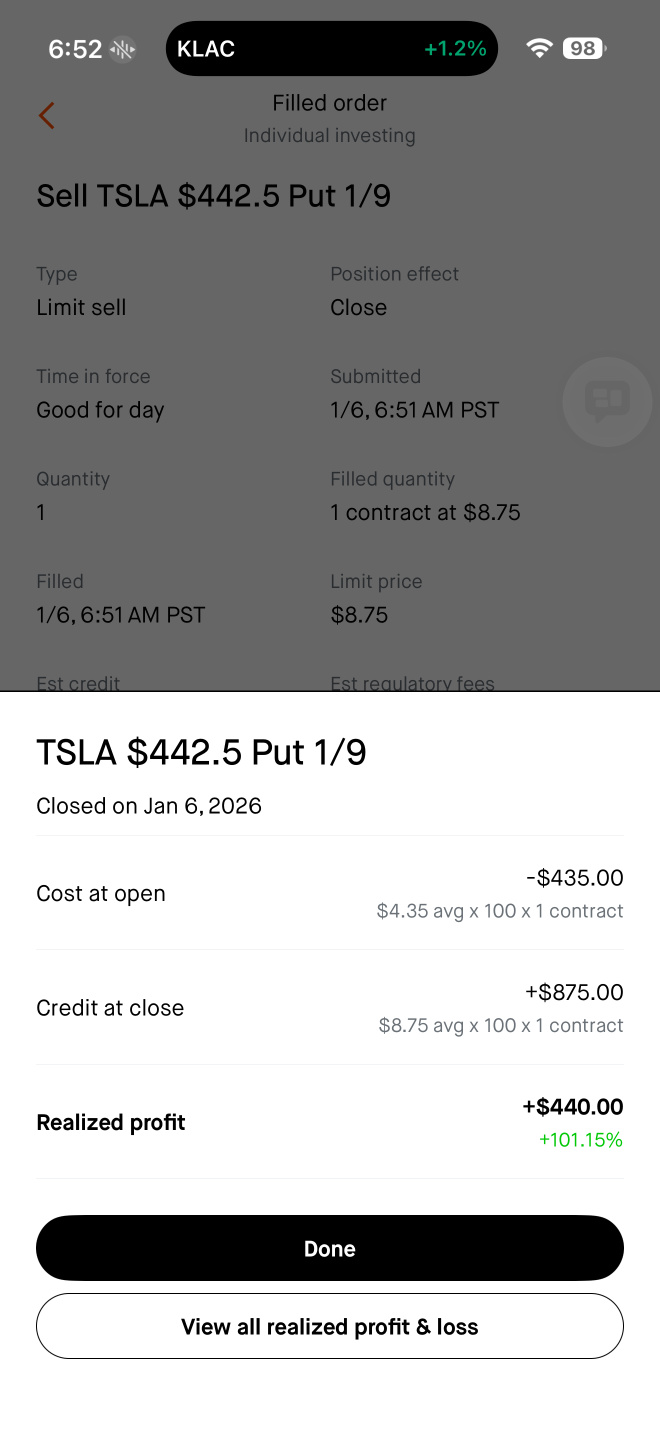
Task: Tap the Cost at open row
Action: tap(330, 893)
